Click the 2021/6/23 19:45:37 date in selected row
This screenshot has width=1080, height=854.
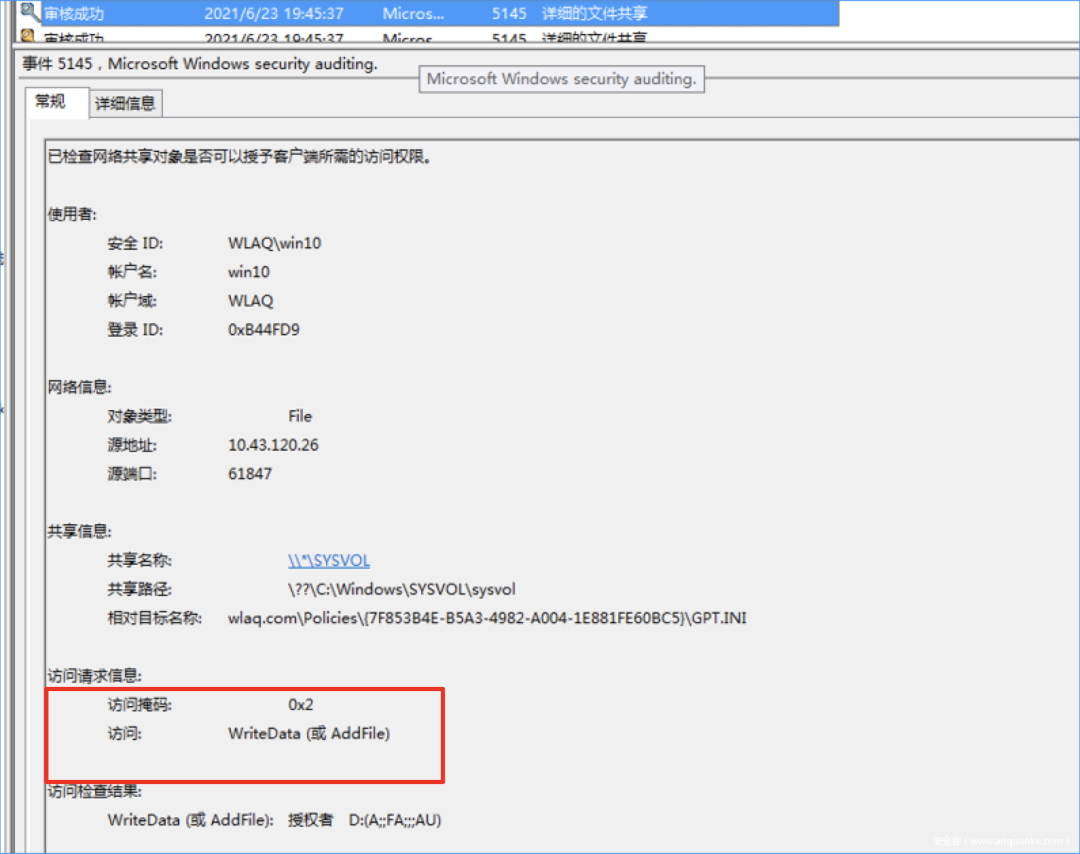pyautogui.click(x=273, y=13)
